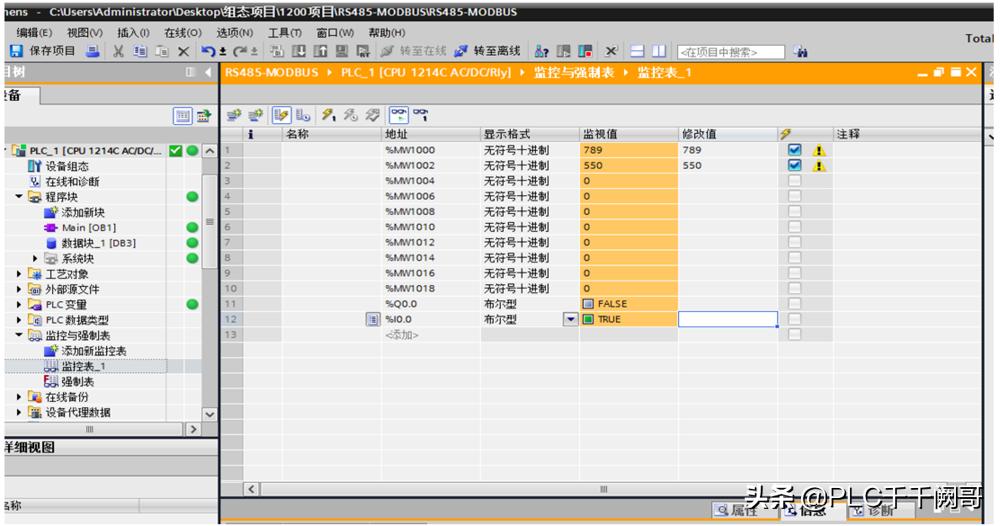Click the 修改值 cell for %I0.0
Viewport: 1000px width, 526px height.
point(728,320)
